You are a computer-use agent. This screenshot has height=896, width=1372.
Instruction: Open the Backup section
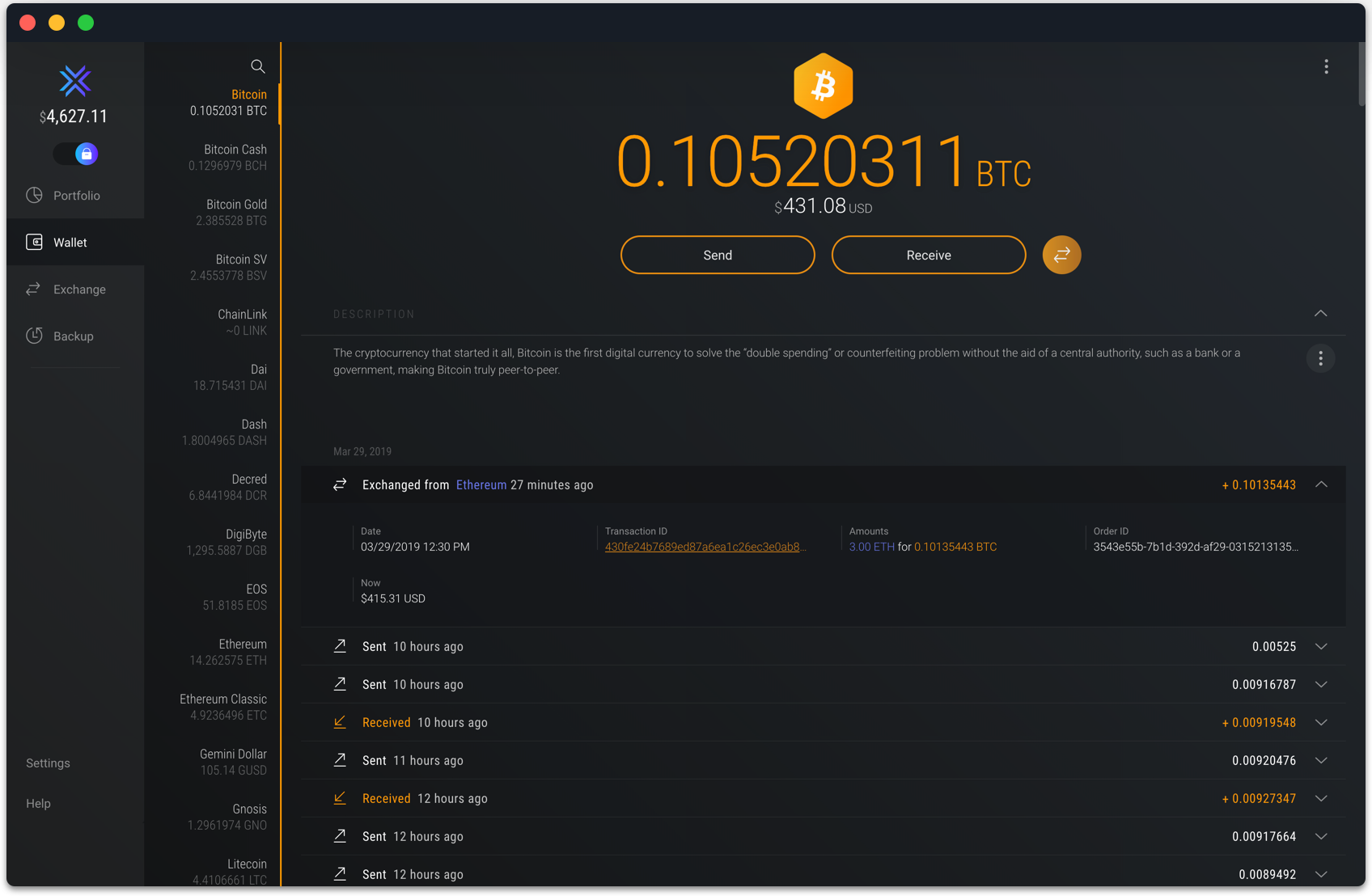pyautogui.click(x=74, y=336)
